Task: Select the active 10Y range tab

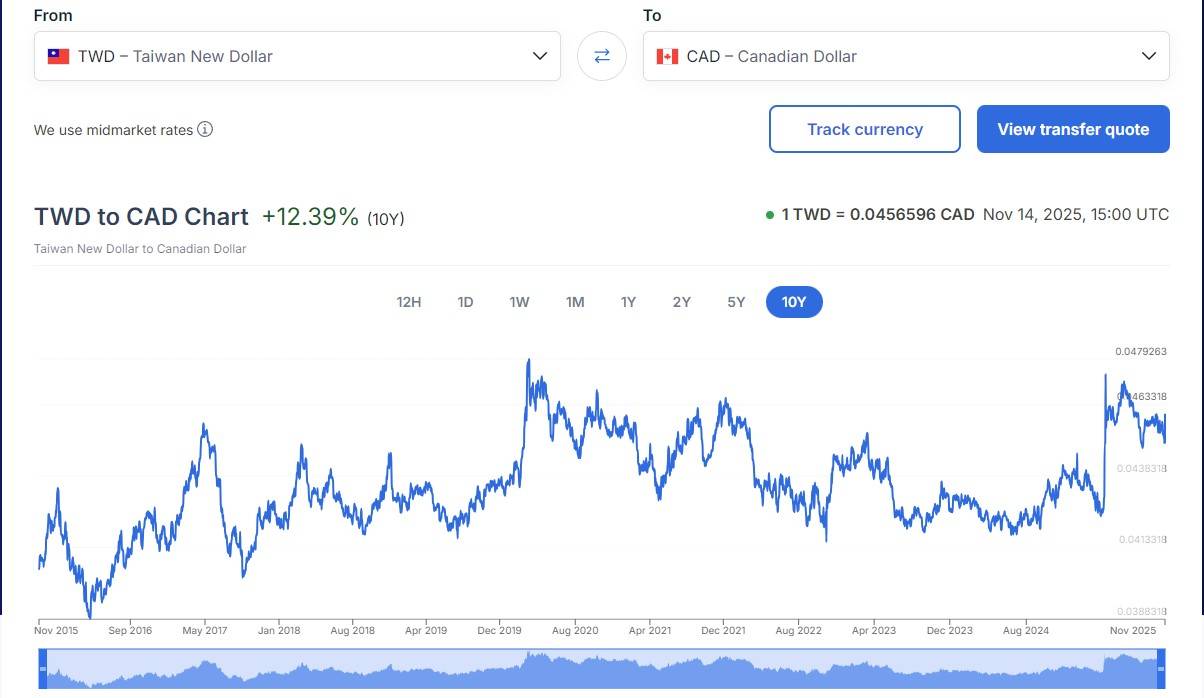Action: (794, 302)
